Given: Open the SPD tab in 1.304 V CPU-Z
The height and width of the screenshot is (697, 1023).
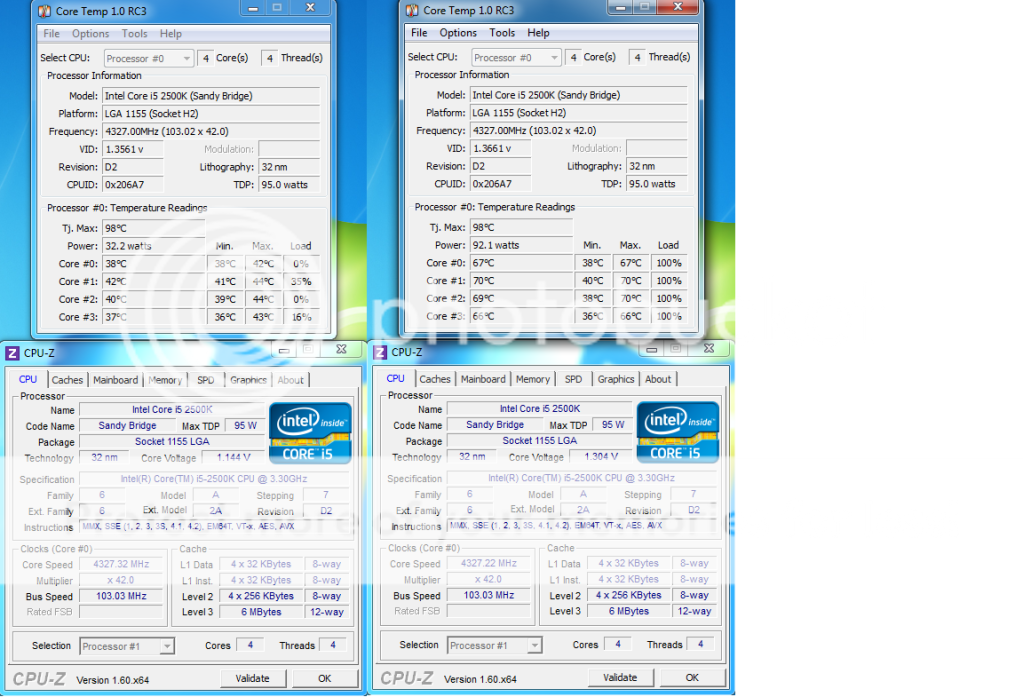Looking at the screenshot, I should 573,379.
